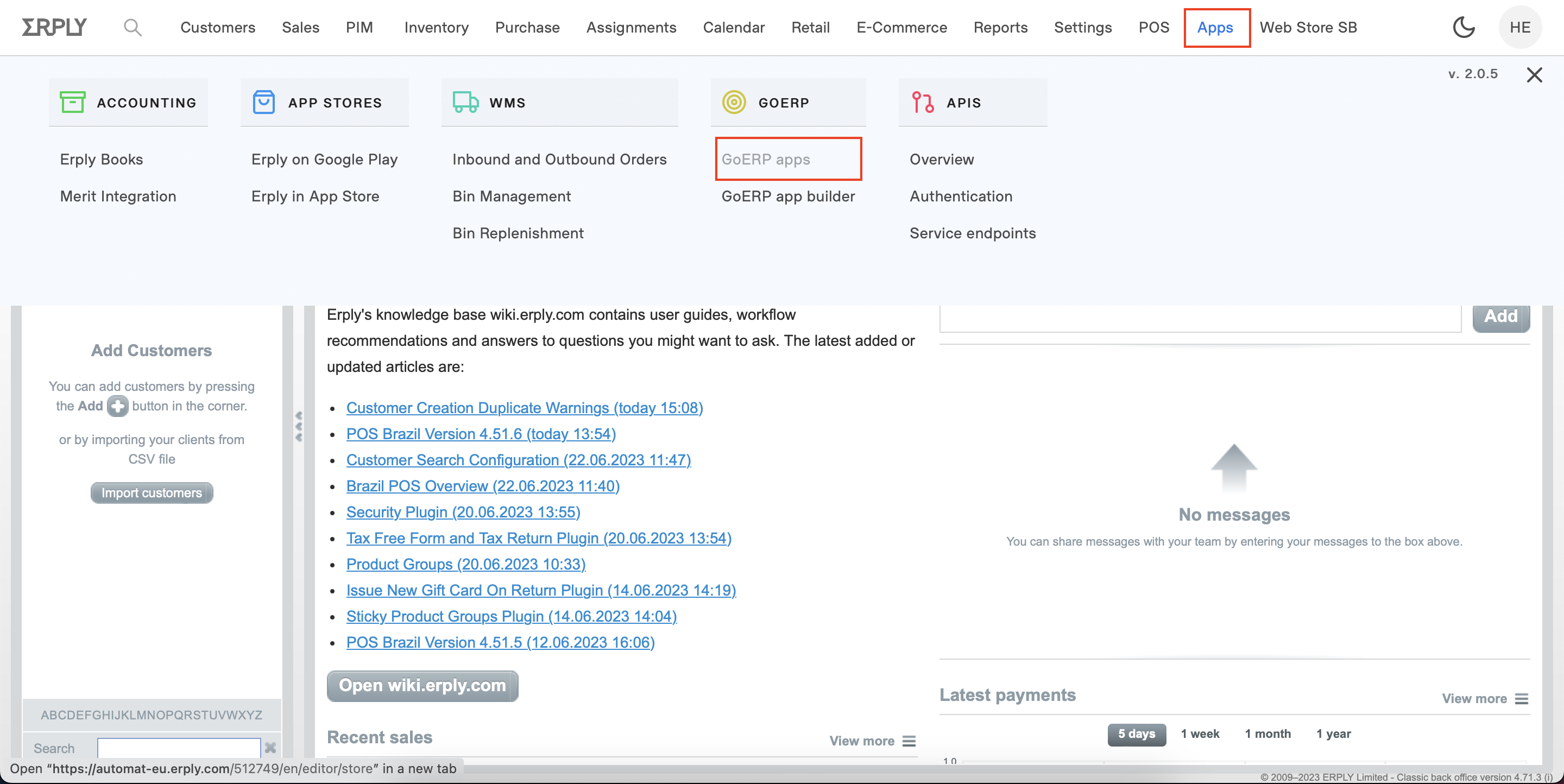Open Customer Creation Duplicate Warnings article
Screen dimensions: 1564x784
524,408
